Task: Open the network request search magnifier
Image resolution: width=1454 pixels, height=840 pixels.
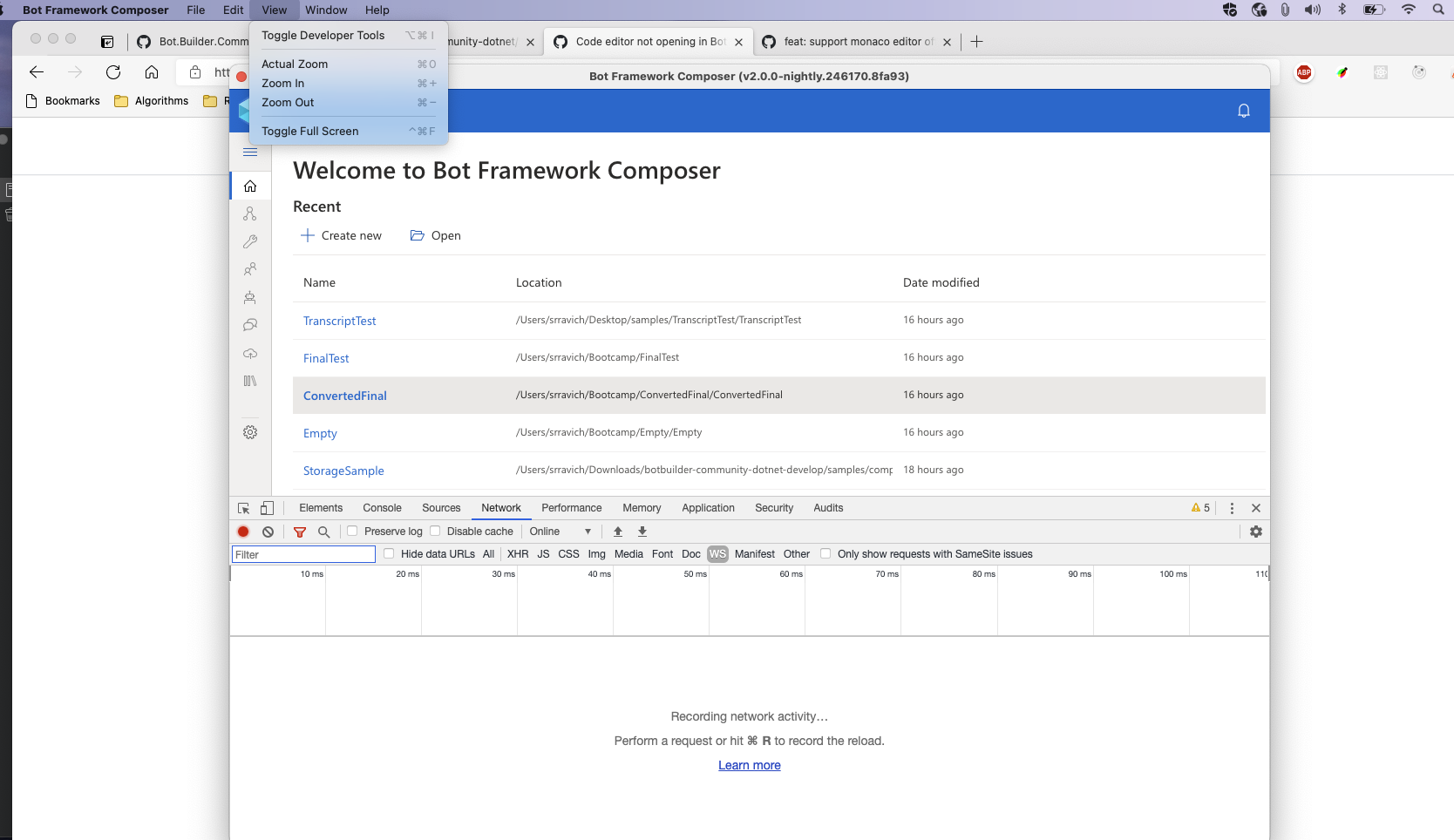Action: 323,532
